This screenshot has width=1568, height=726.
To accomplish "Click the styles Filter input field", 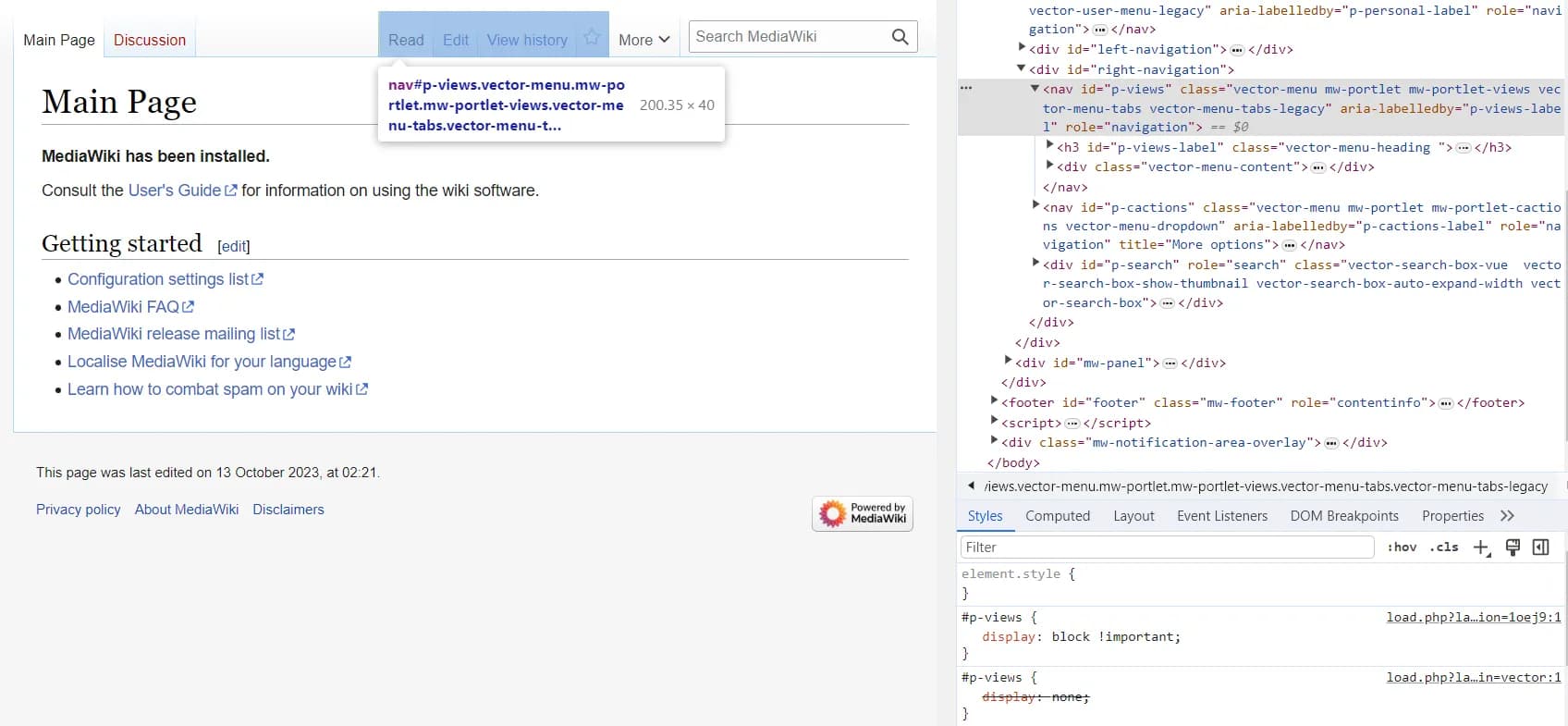I will (x=1167, y=548).
